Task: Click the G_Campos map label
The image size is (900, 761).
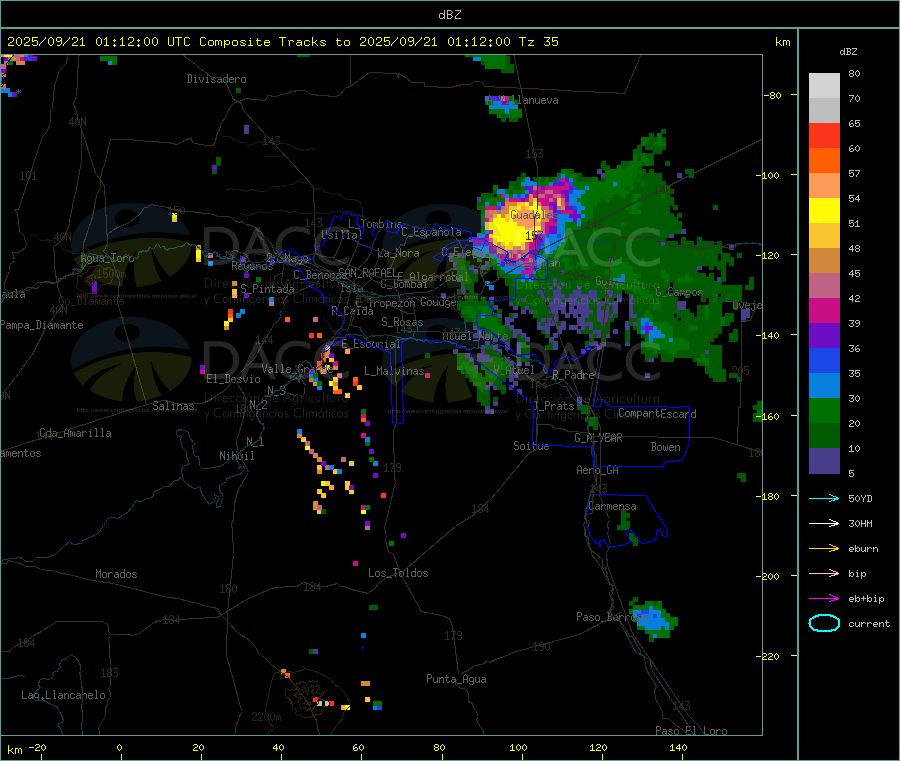Action: pyautogui.click(x=679, y=292)
